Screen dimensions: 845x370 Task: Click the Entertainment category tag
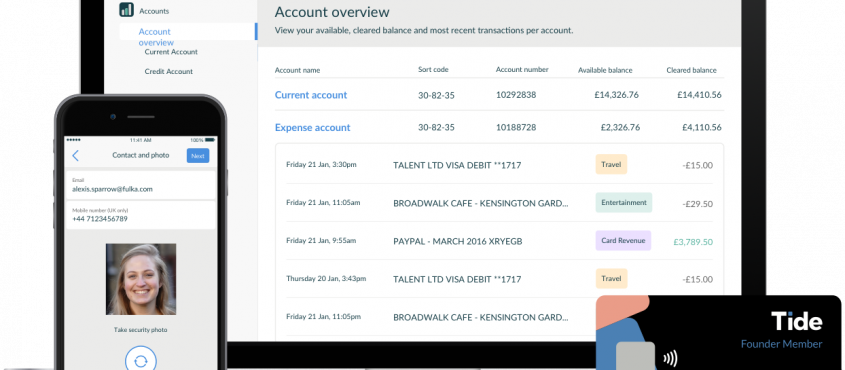coord(624,203)
